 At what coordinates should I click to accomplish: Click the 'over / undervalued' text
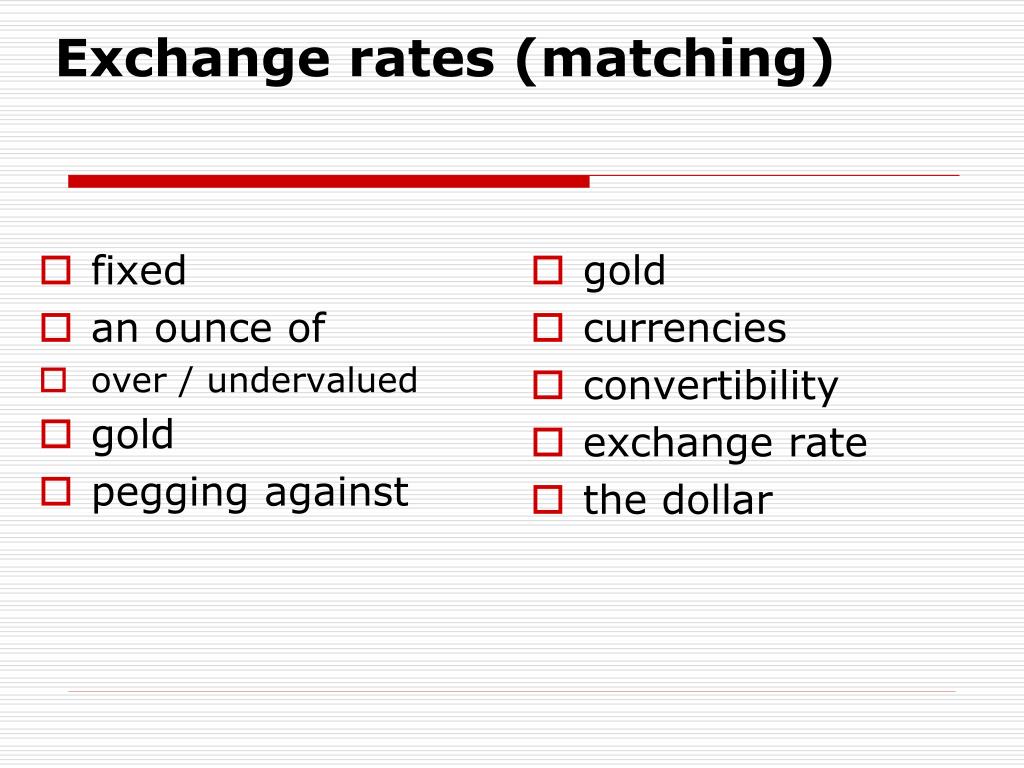pyautogui.click(x=254, y=380)
